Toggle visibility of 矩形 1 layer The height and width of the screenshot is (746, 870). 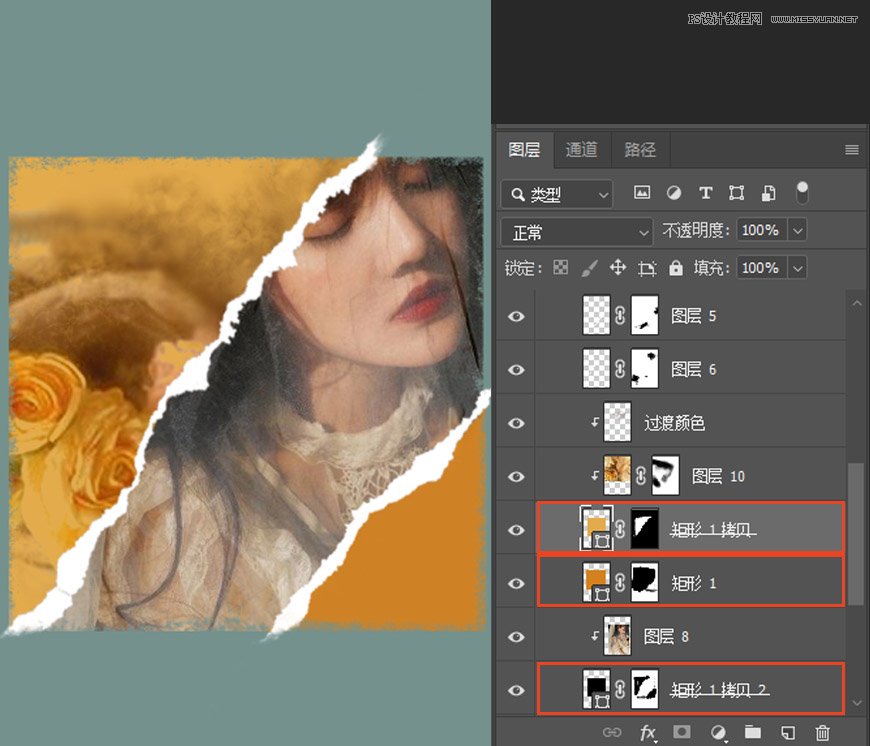[515, 581]
